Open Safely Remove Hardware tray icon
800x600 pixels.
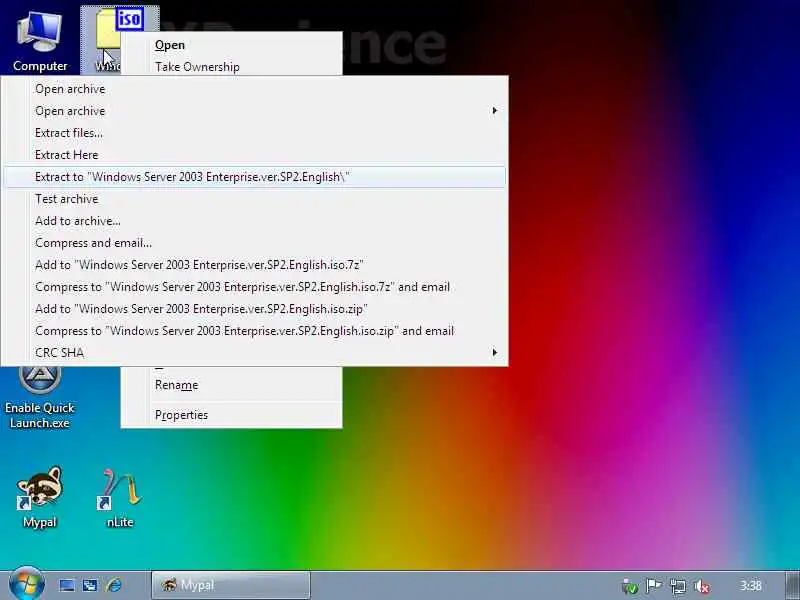tap(630, 587)
